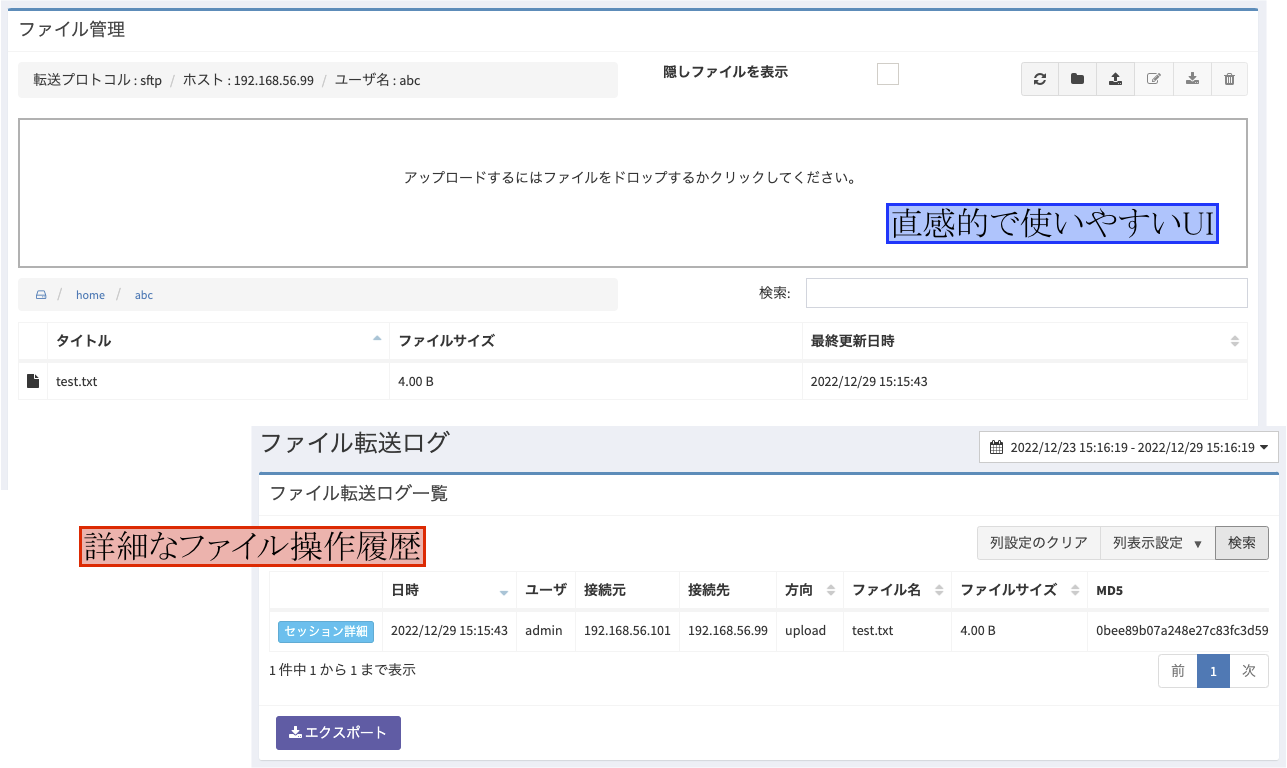Open home folder in breadcrumb
The height and width of the screenshot is (768, 1287).
[x=90, y=295]
